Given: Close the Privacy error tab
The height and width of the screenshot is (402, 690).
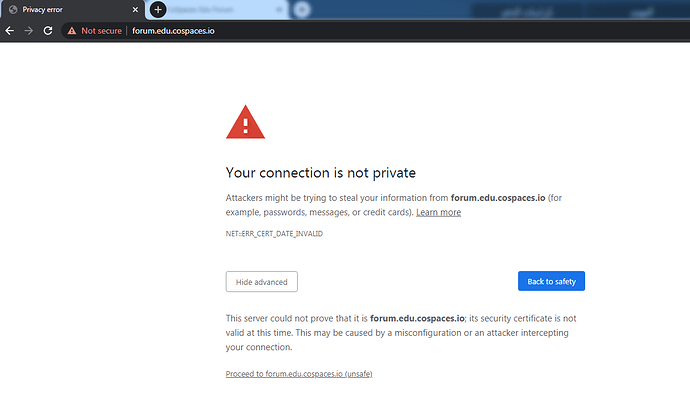Looking at the screenshot, I should click(x=135, y=10).
